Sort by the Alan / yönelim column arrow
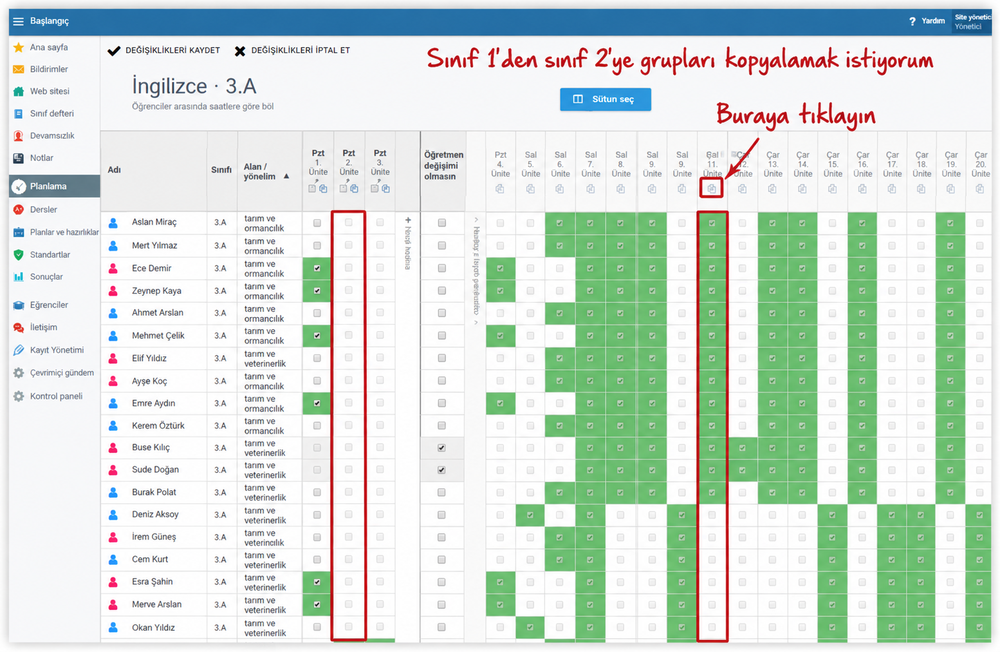Screen dimensions: 1000x652 pyautogui.click(x=286, y=176)
